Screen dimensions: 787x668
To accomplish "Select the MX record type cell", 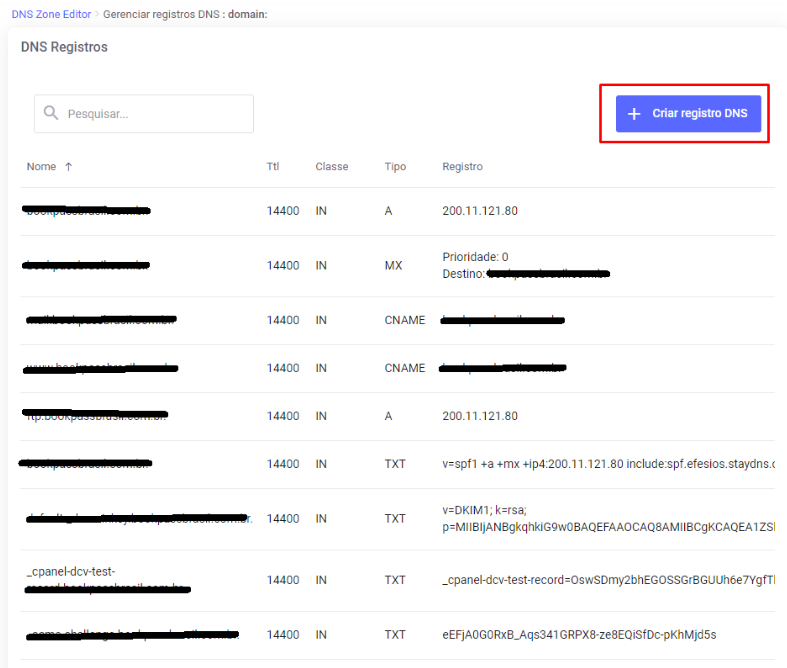I will click(x=394, y=265).
